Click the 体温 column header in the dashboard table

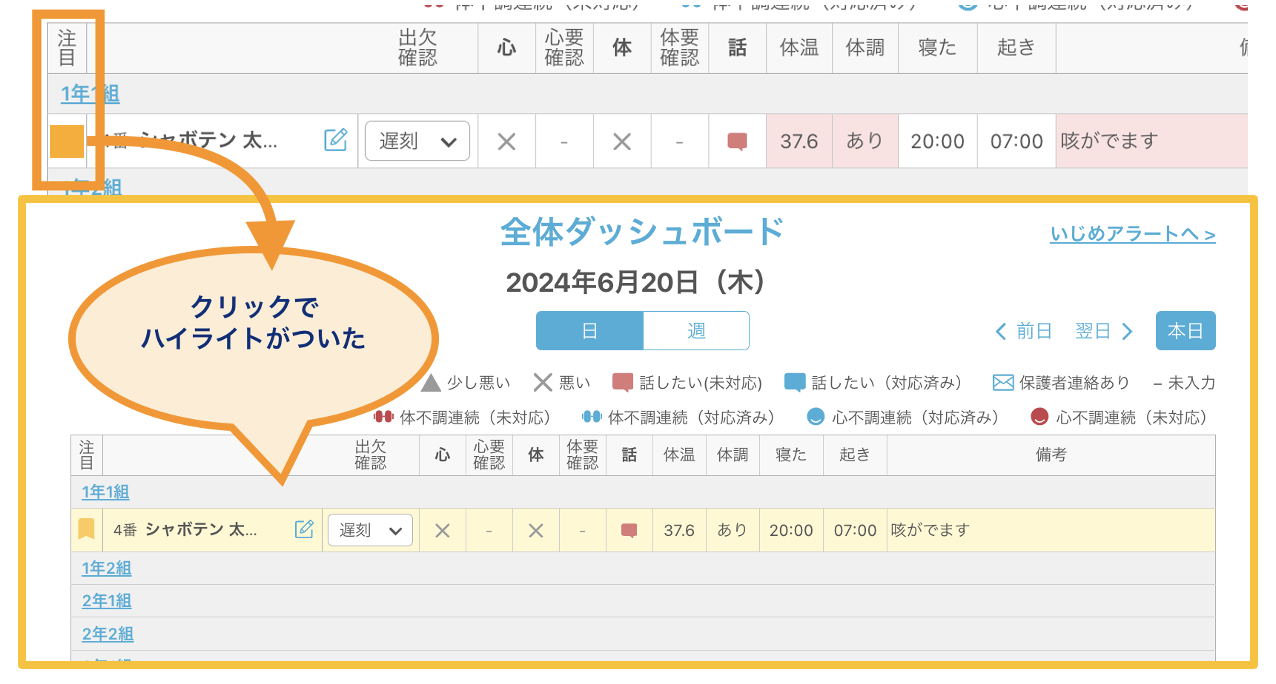(679, 455)
